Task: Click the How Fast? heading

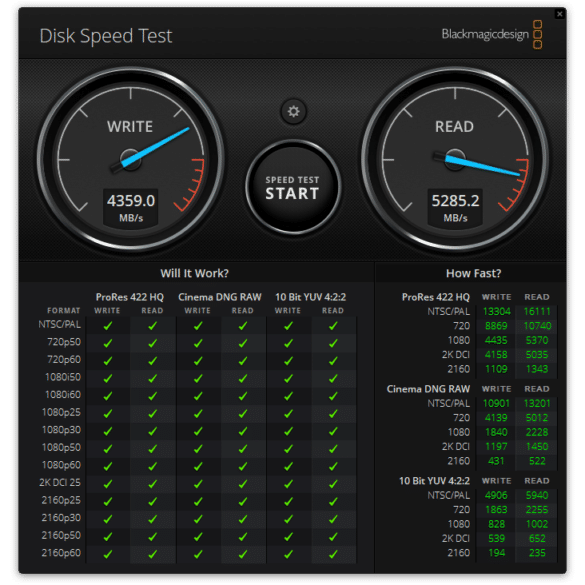Action: (x=473, y=273)
